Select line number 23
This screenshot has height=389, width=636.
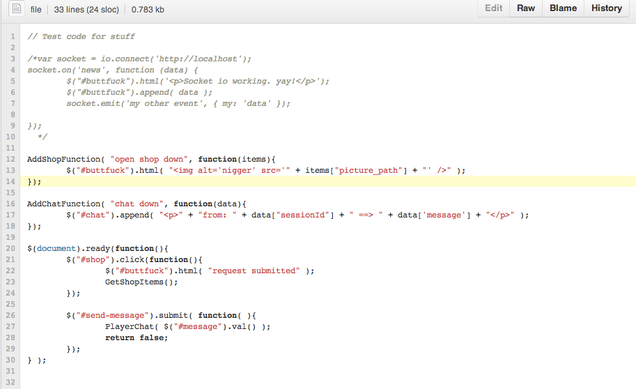click(11, 282)
